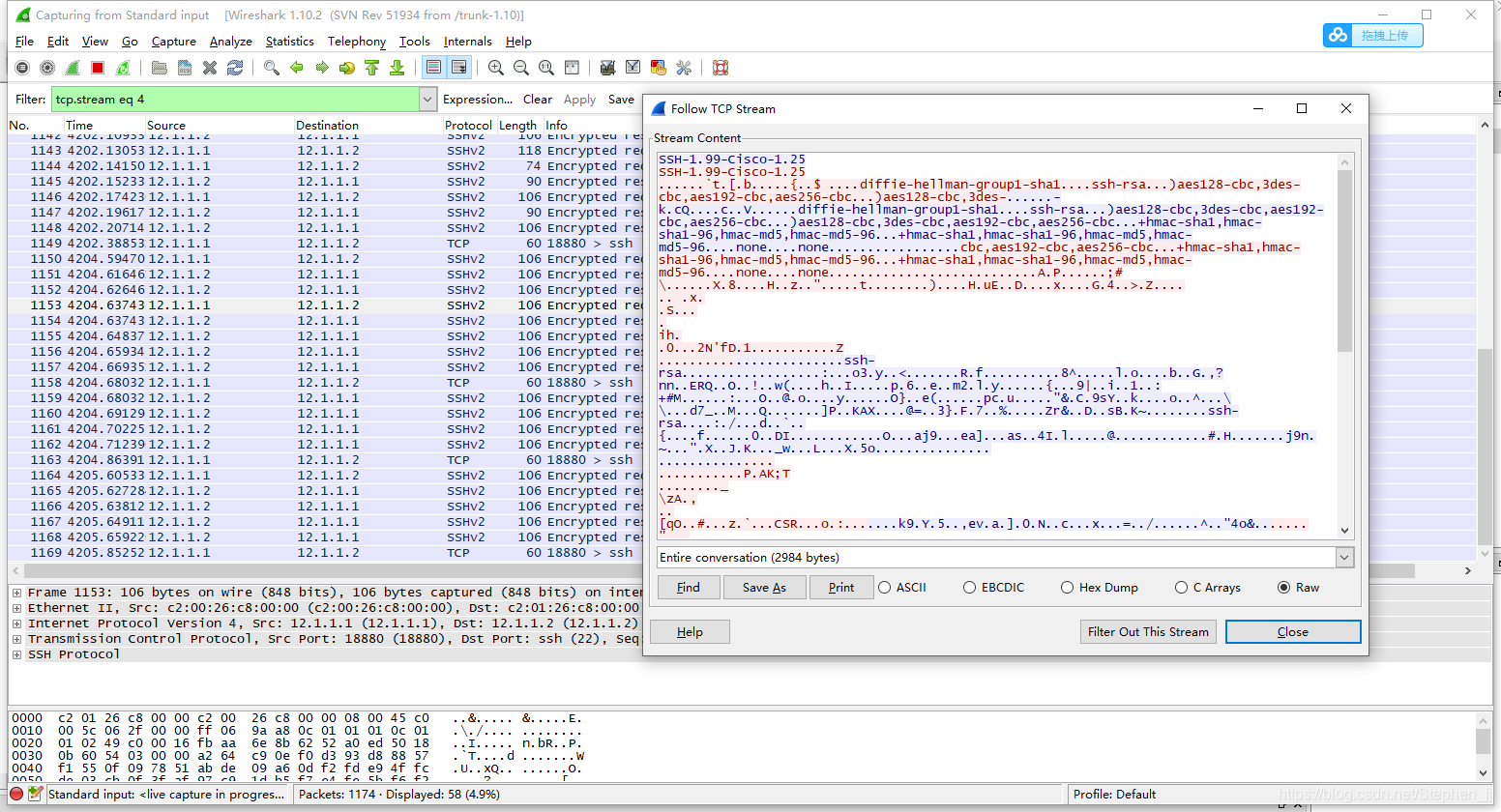Open preferences (wrench icon)
The width and height of the screenshot is (1501, 812).
tap(684, 68)
